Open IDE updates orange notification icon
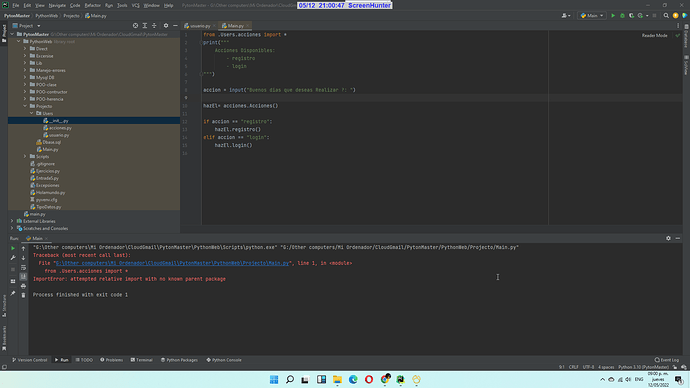690x388 pixels. 675,16
